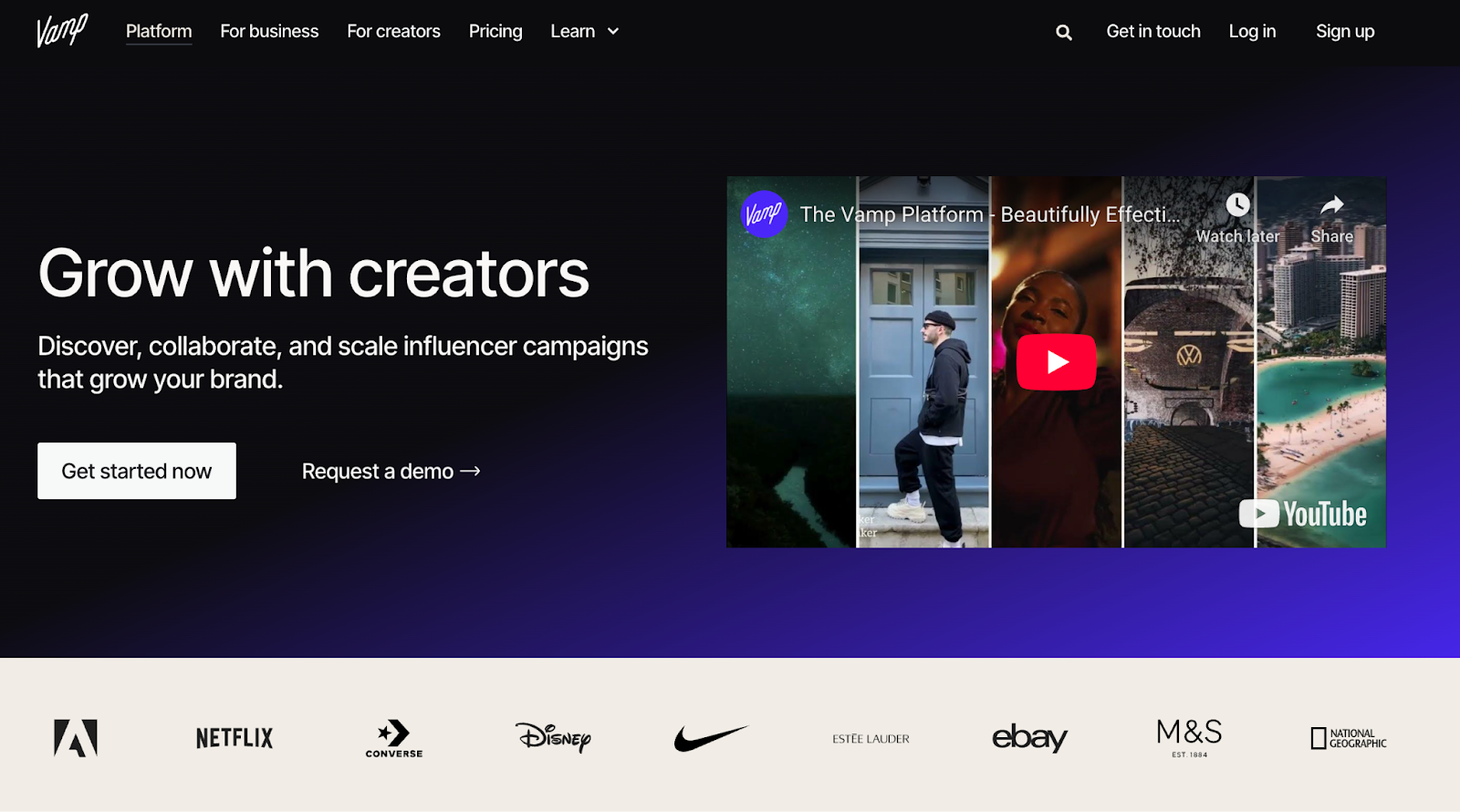Open the YouTube logo link on video
Screen dimensions: 1460x812
1302,514
